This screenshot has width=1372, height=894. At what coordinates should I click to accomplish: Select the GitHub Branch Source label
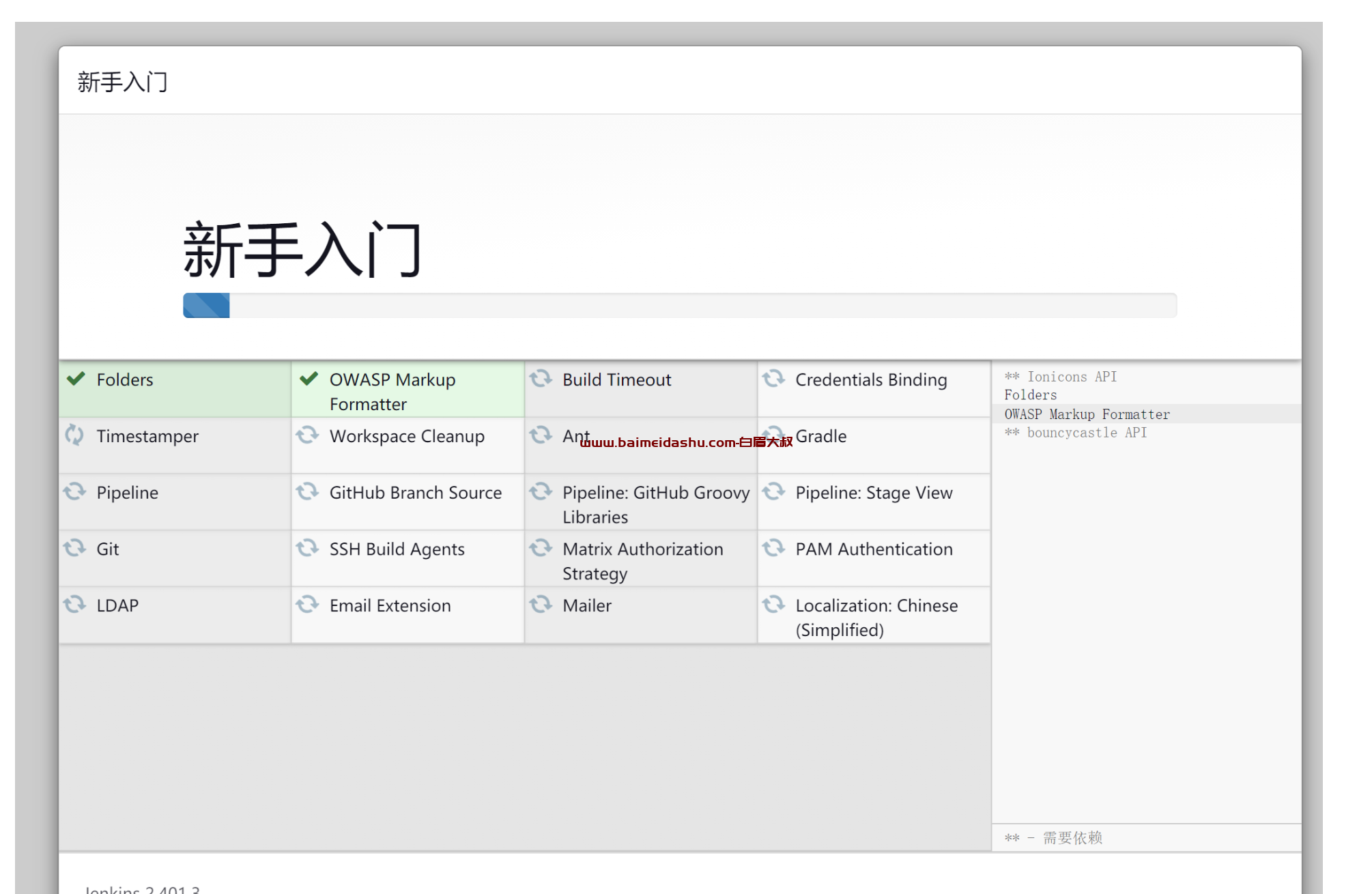coord(415,493)
